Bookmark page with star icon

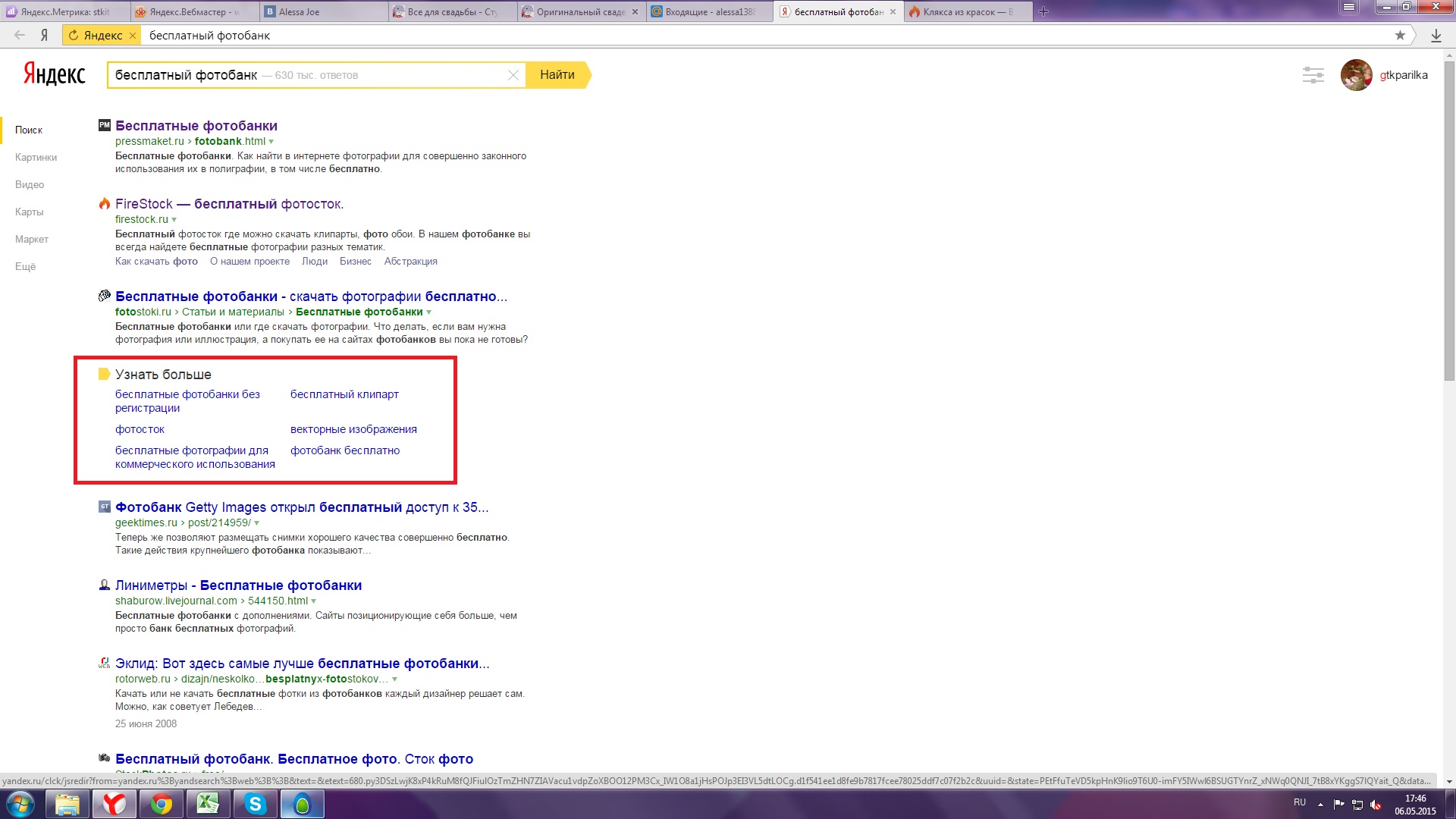1400,35
